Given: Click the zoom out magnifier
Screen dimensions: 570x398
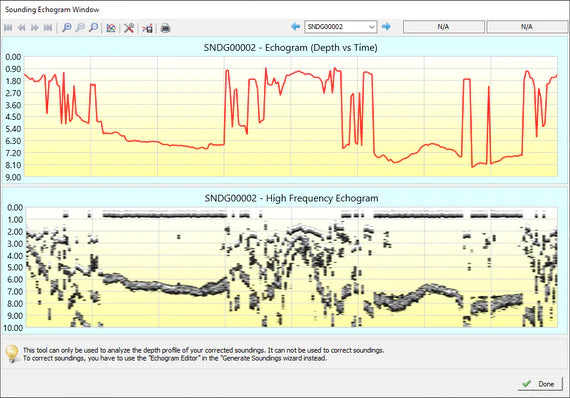Looking at the screenshot, I should point(80,28).
